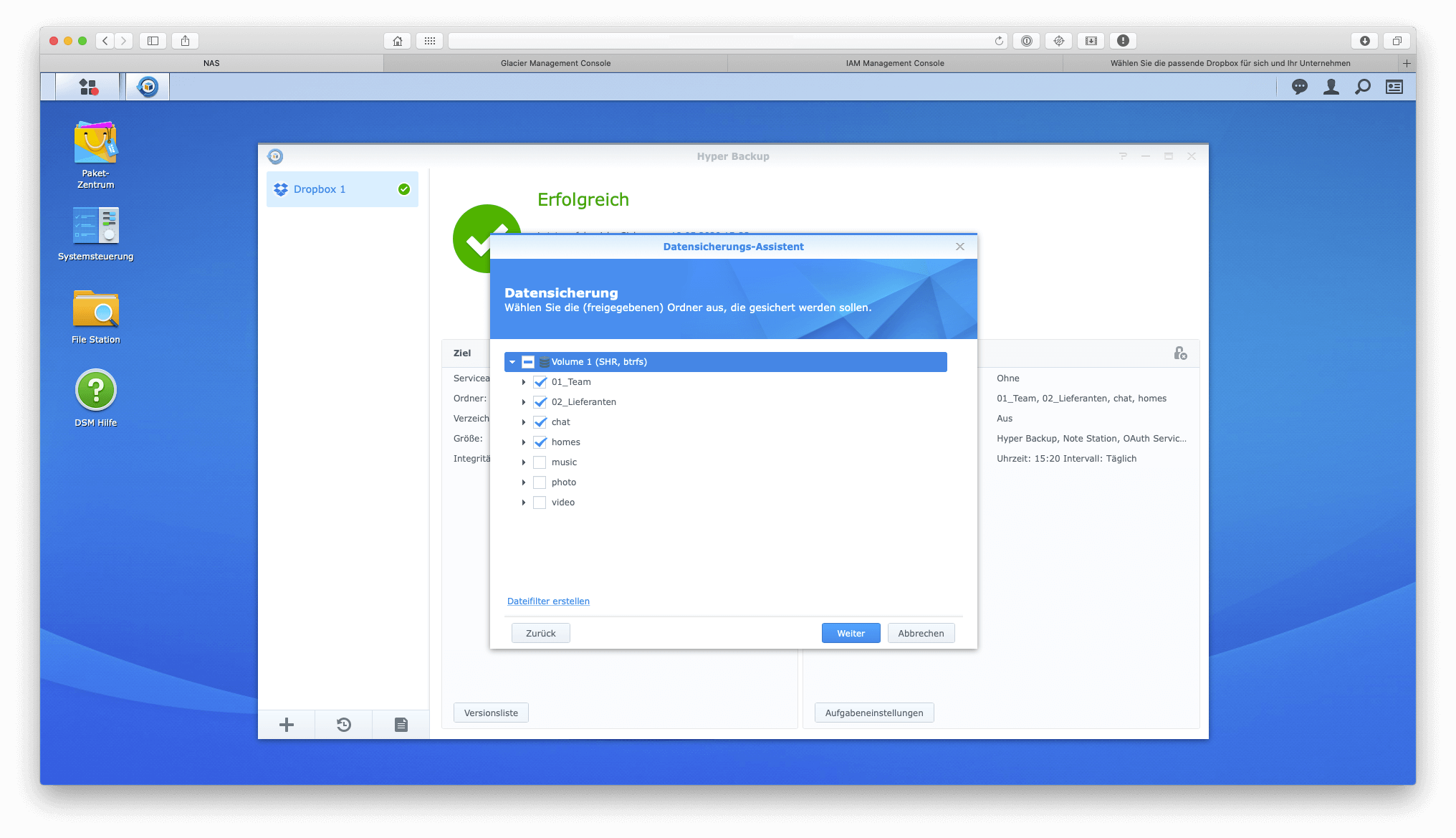Toggle the photo folder checkbox

point(541,482)
